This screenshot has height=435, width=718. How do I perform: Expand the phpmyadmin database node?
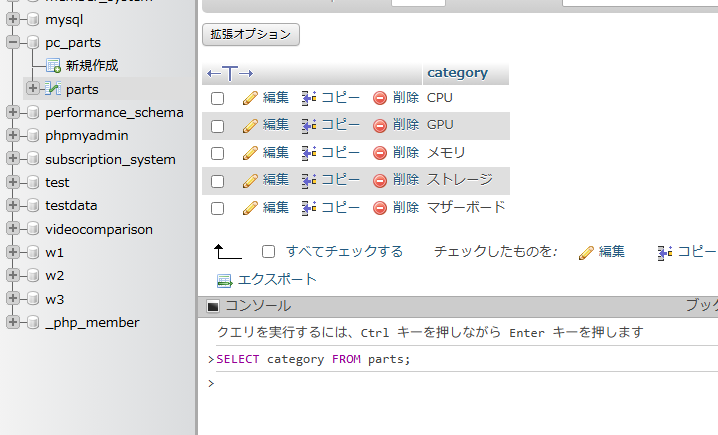[13, 136]
